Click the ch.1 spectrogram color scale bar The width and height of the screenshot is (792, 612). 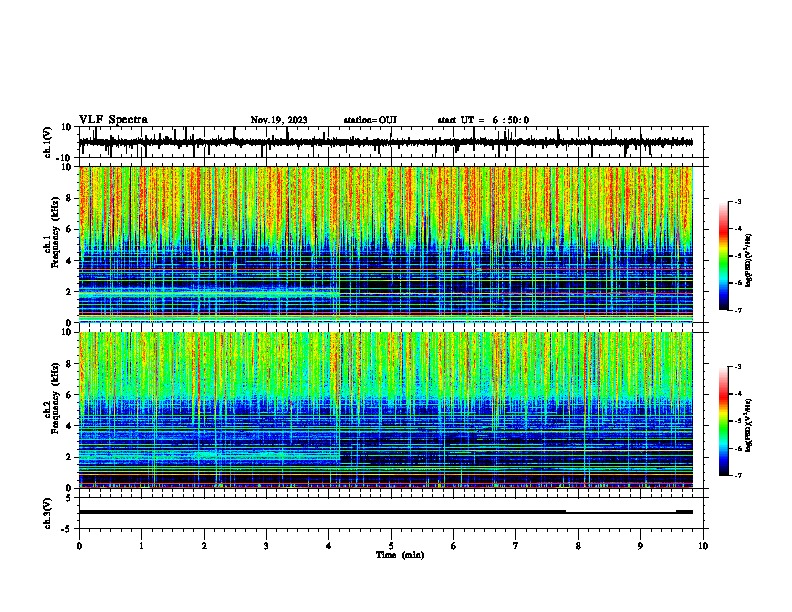[723, 256]
